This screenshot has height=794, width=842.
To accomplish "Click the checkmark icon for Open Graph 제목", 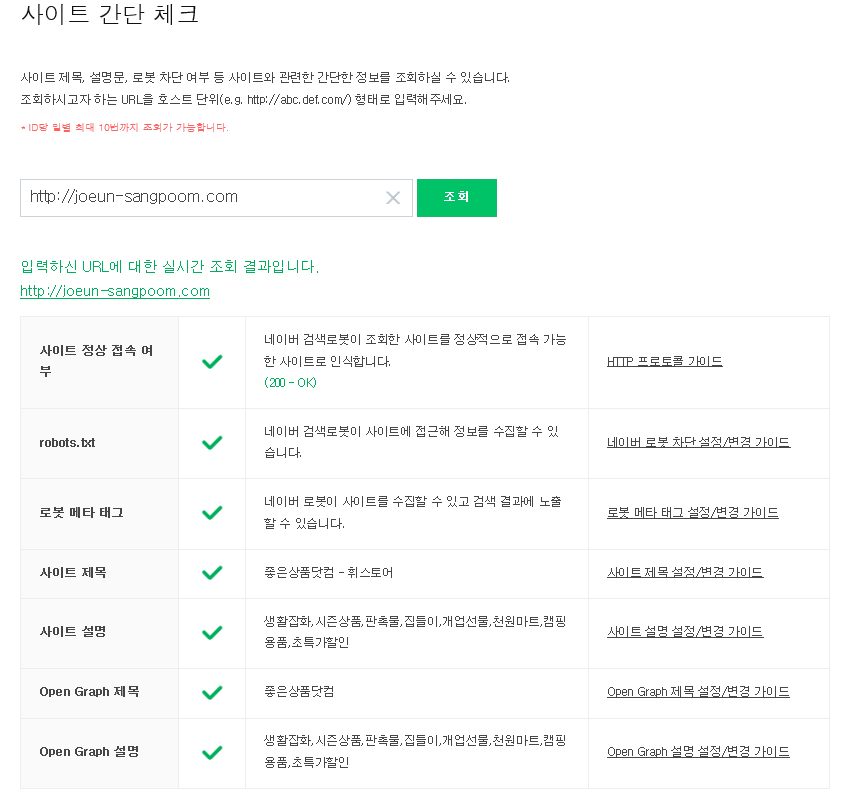I will click(x=212, y=693).
